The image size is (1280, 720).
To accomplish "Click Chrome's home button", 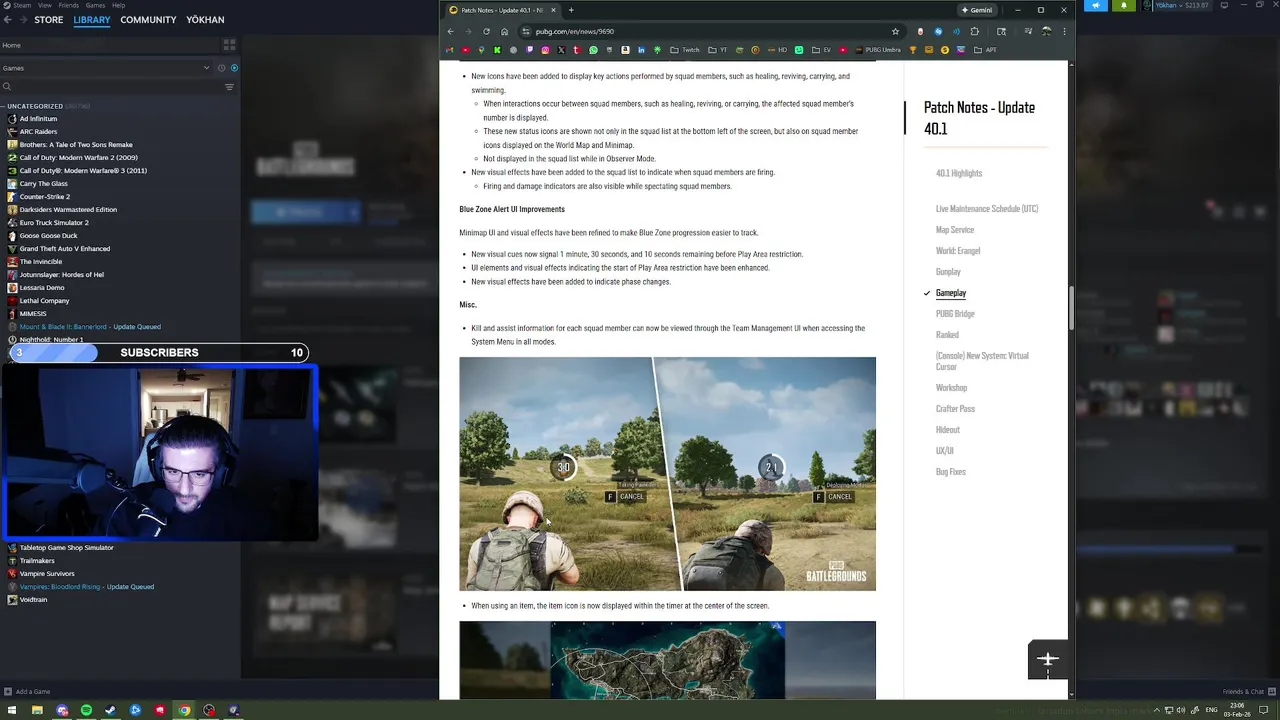I will [504, 31].
